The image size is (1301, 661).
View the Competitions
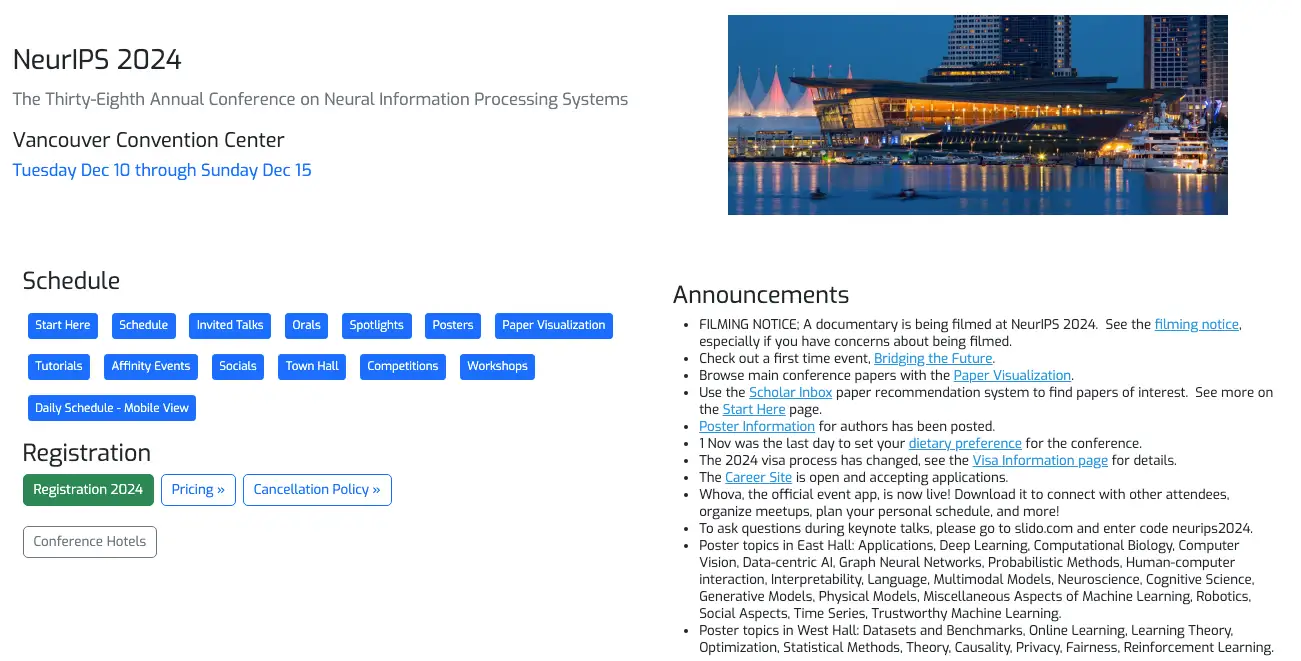pos(403,366)
